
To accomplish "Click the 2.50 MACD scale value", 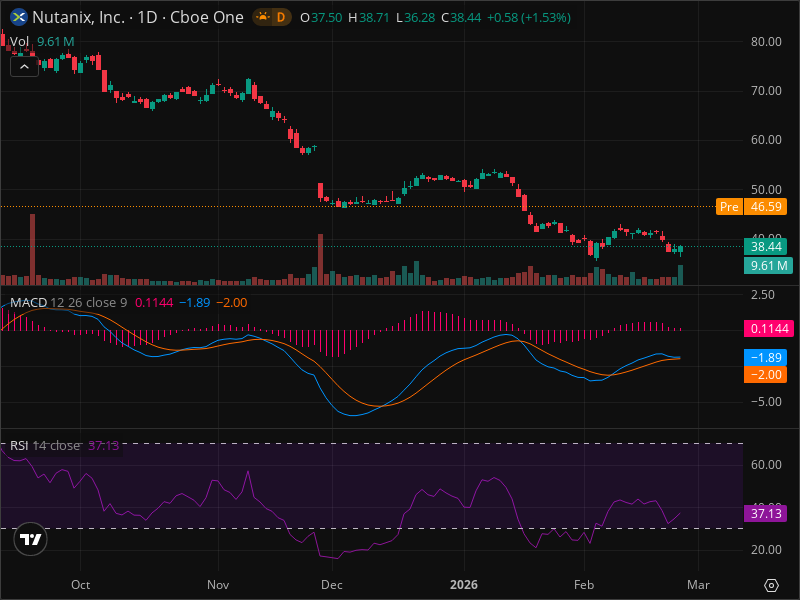I will tap(763, 295).
